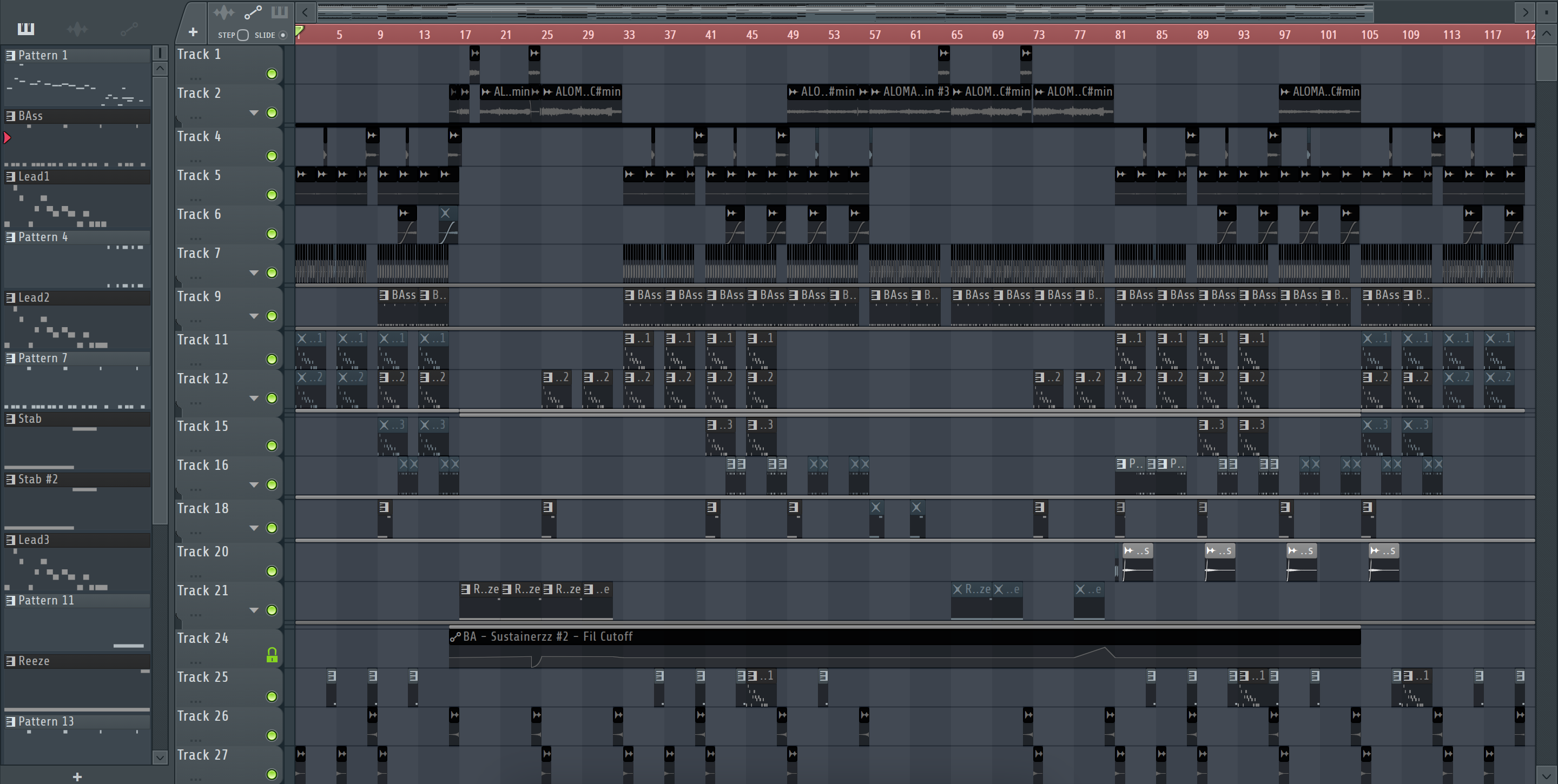Toggle the STEP editing checkbox
Screen dimensions: 1558x784
click(242, 35)
